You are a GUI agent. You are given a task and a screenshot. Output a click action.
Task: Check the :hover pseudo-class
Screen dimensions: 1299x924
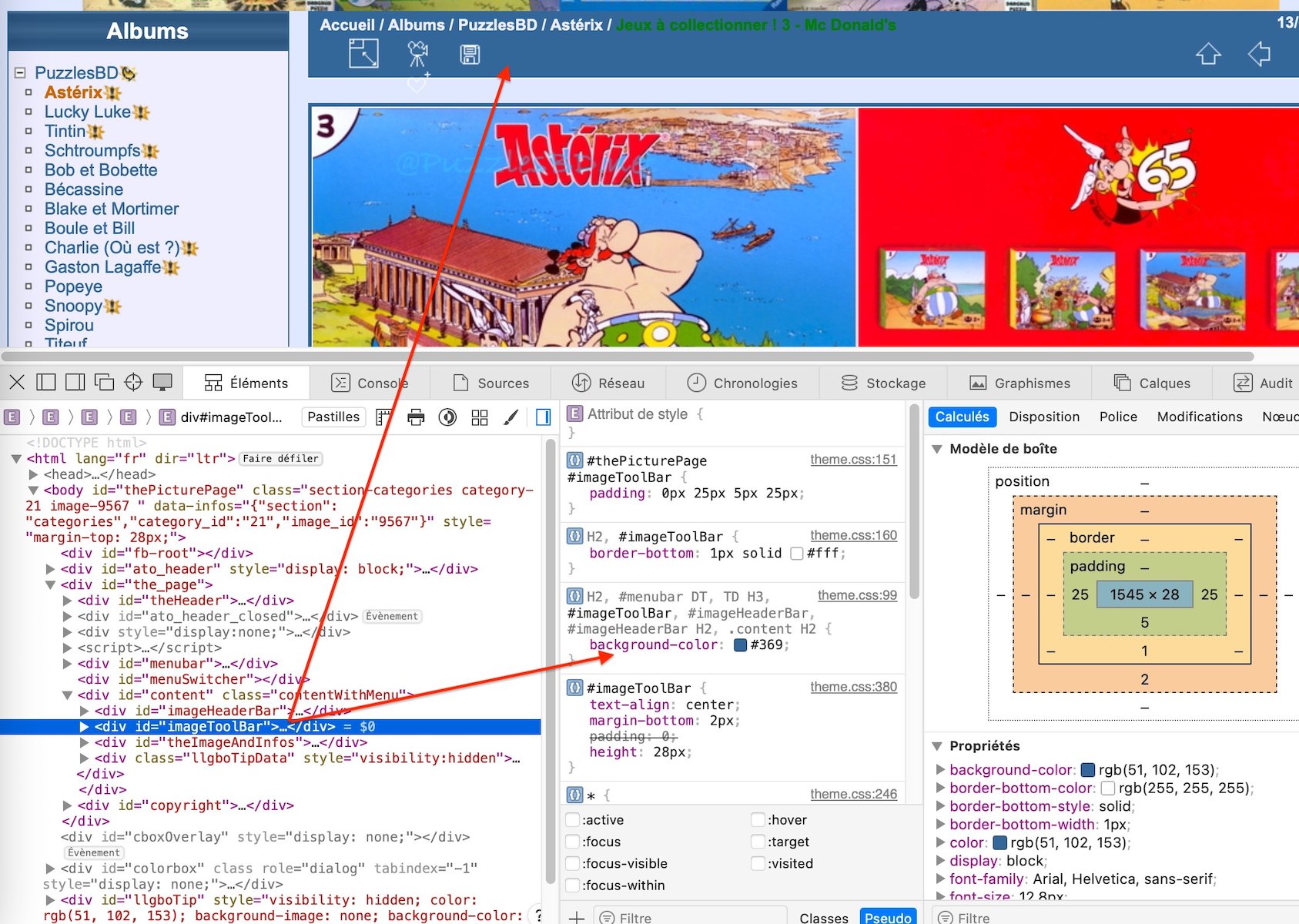758,819
